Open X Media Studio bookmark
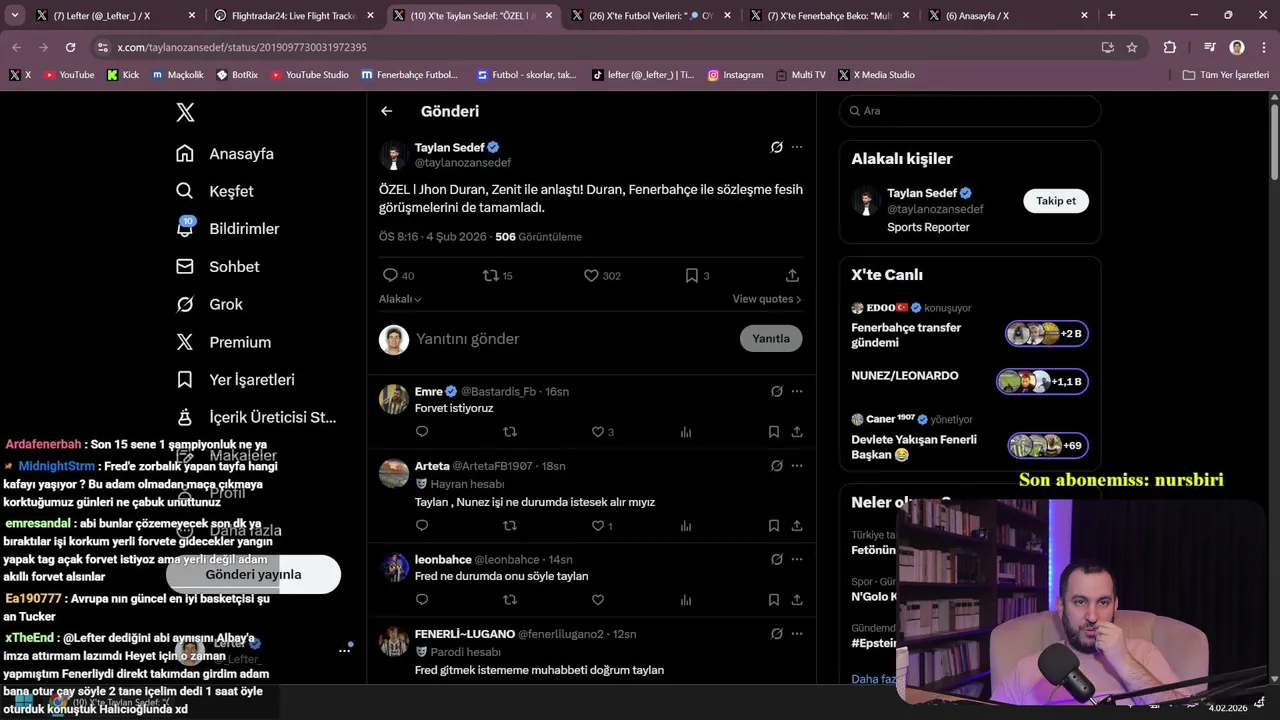The image size is (1280, 720). pos(877,75)
